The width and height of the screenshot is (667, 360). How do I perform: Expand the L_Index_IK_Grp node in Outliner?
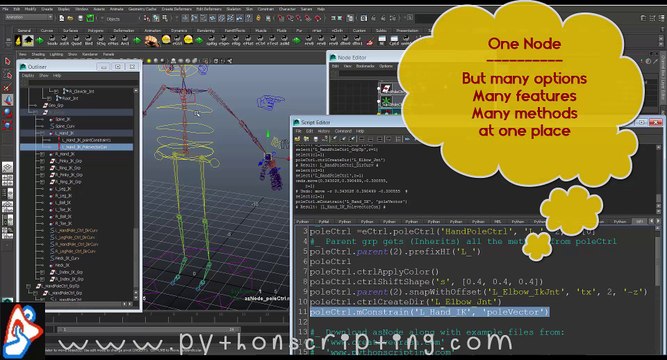coord(42,272)
